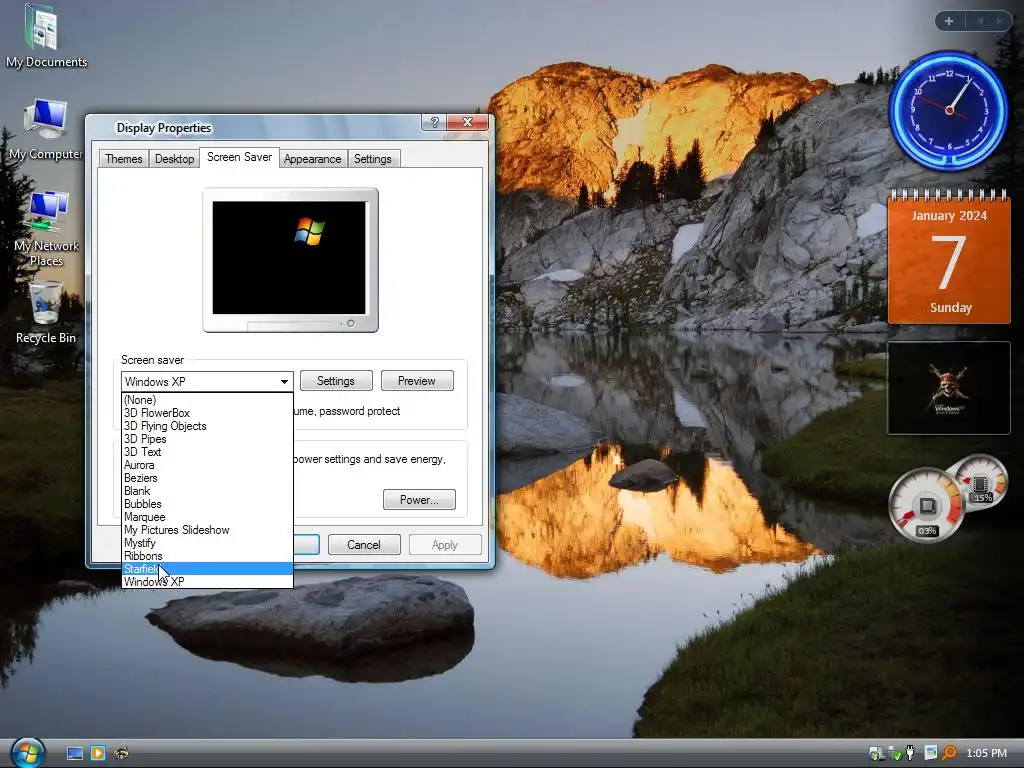Screen dimensions: 1024x768
Task: Select Bubbles in the list
Action: click(207, 504)
